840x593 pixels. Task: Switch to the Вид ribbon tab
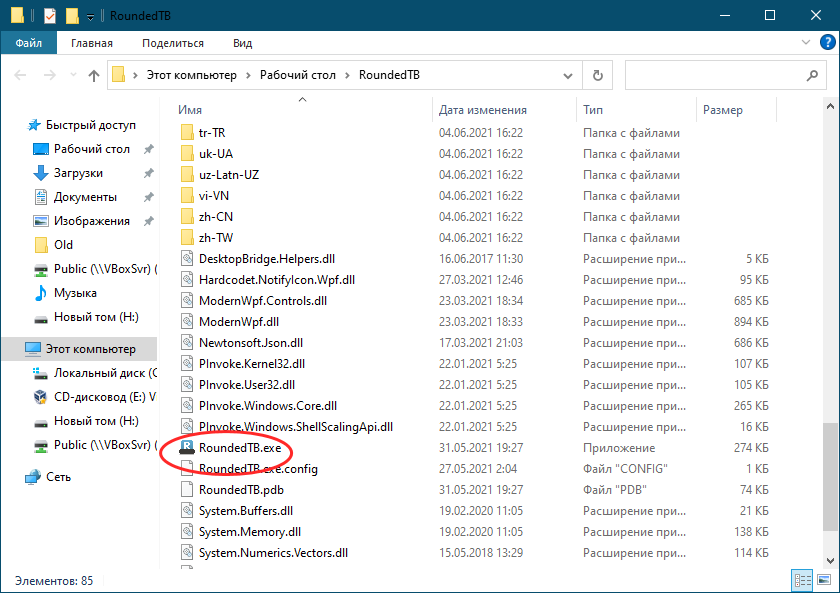[x=242, y=43]
